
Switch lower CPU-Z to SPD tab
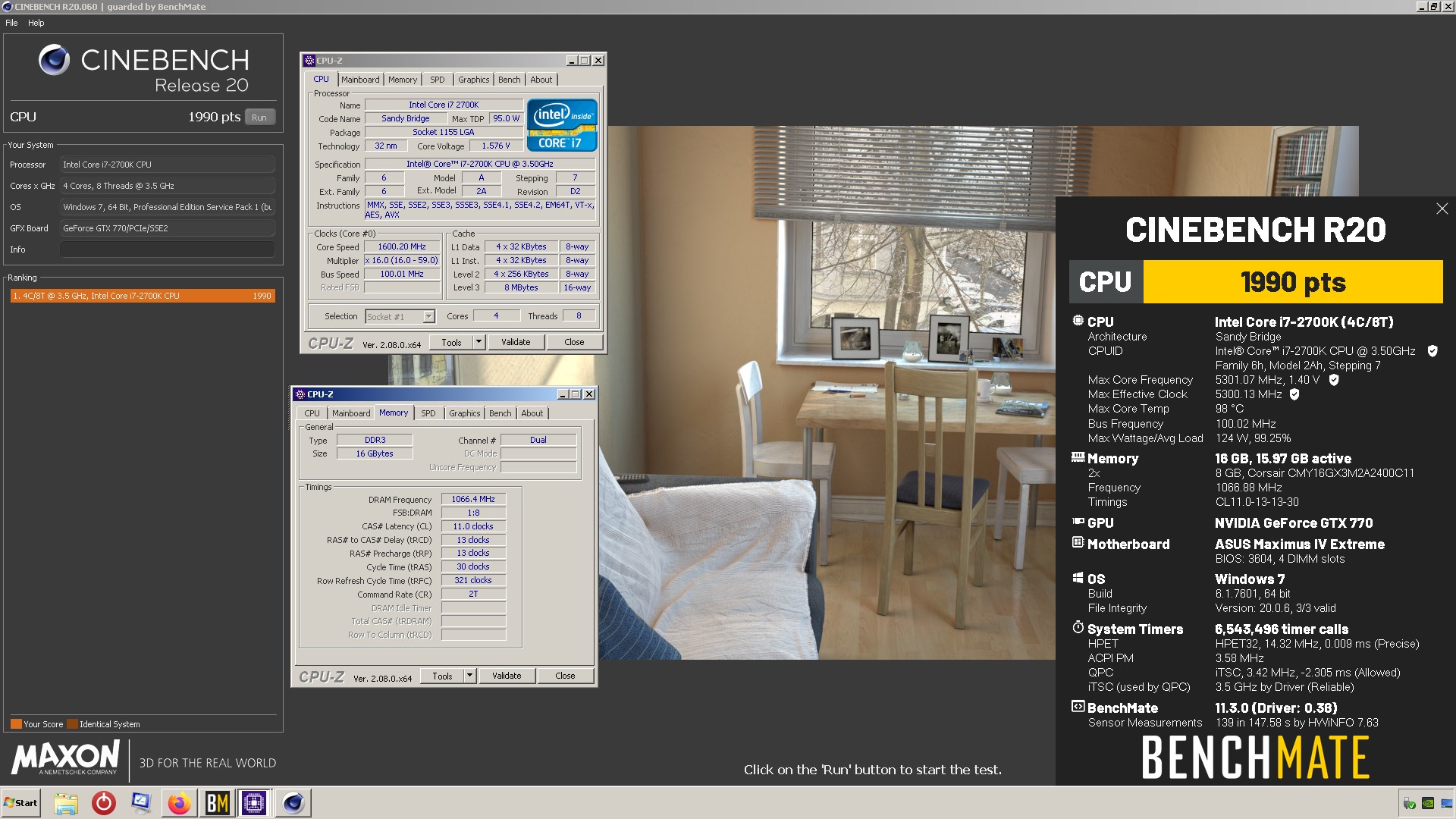428,413
